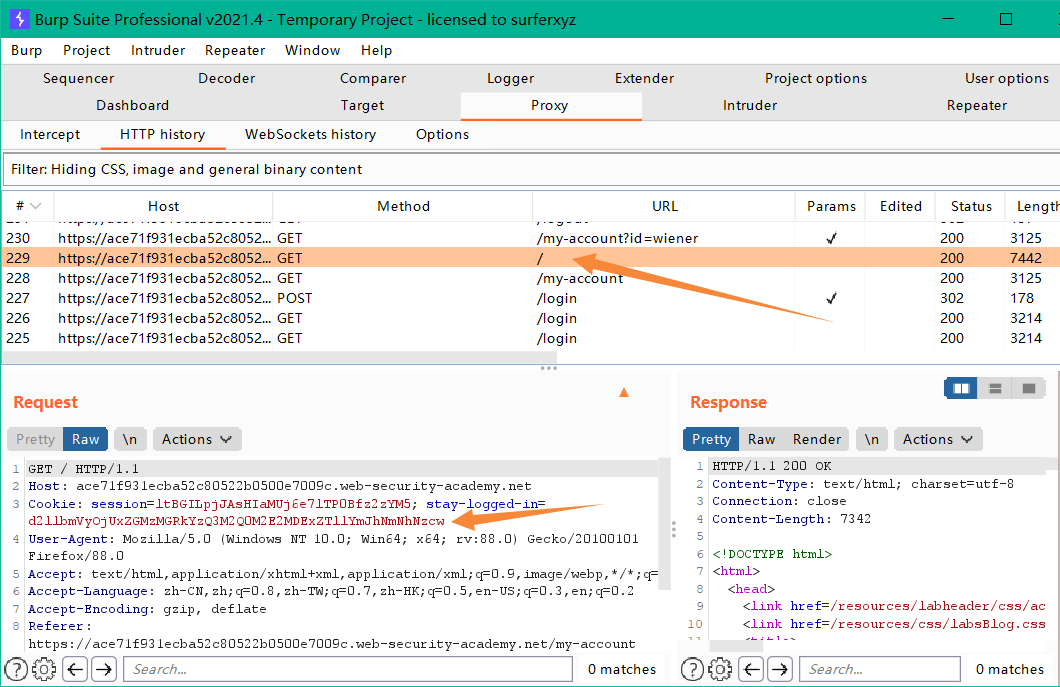Sort by URL column header

click(x=665, y=206)
